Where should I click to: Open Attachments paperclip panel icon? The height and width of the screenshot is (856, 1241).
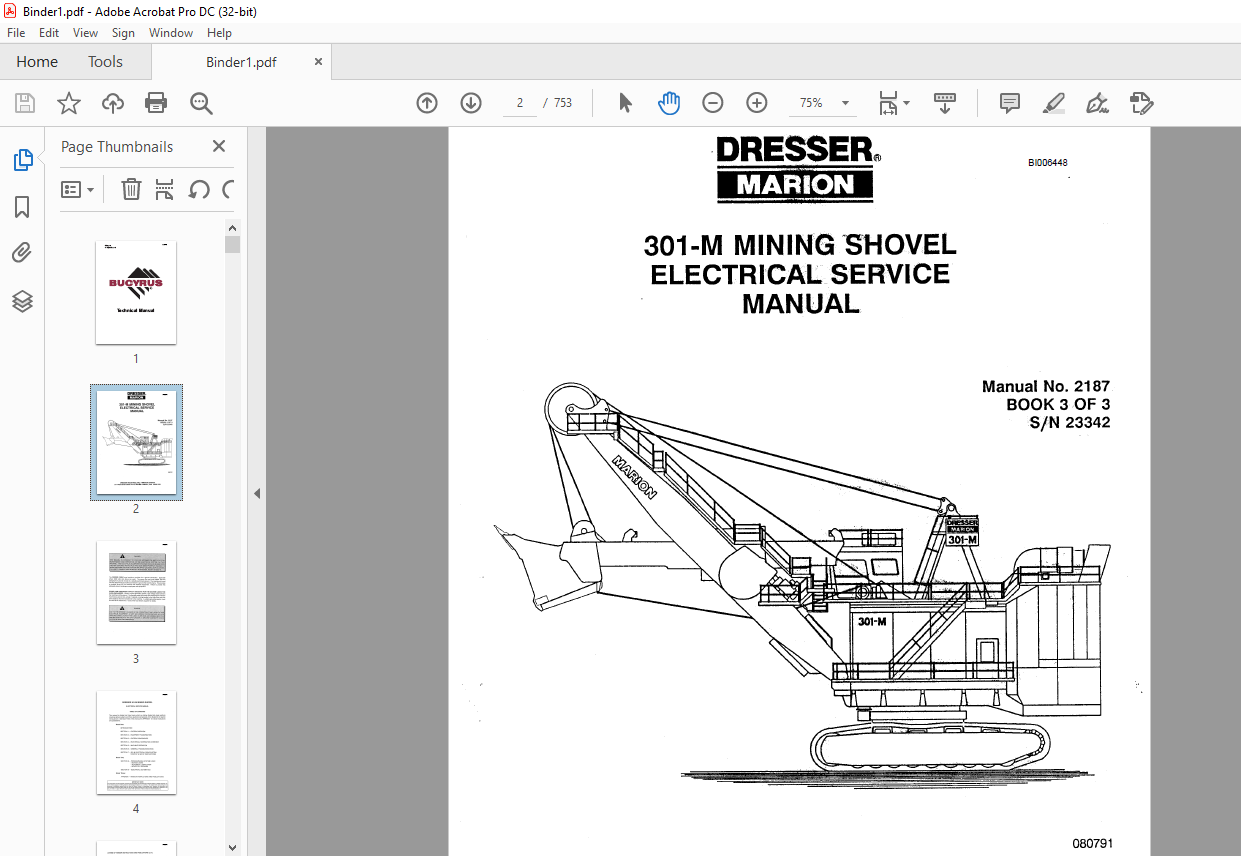22,253
